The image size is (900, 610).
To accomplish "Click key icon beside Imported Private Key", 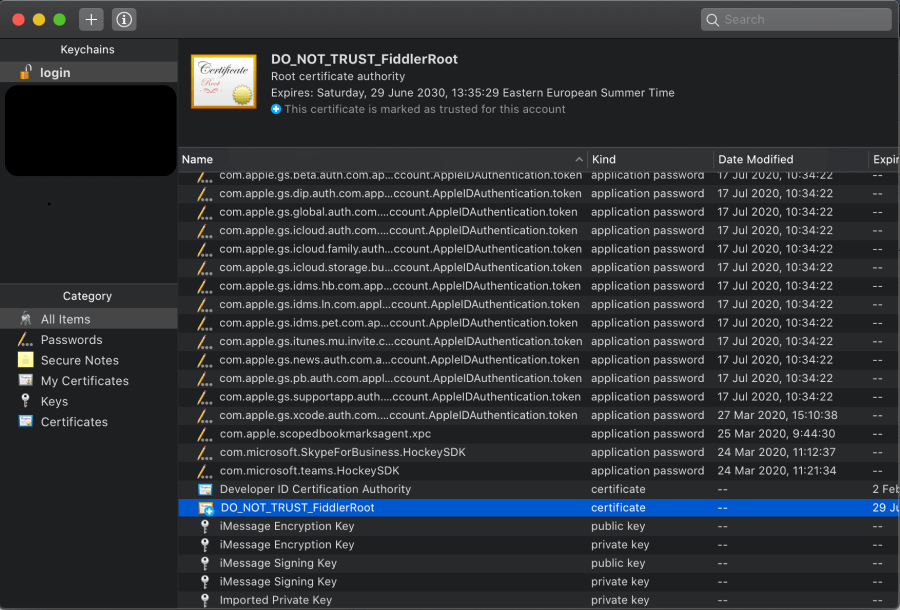I will [x=202, y=599].
